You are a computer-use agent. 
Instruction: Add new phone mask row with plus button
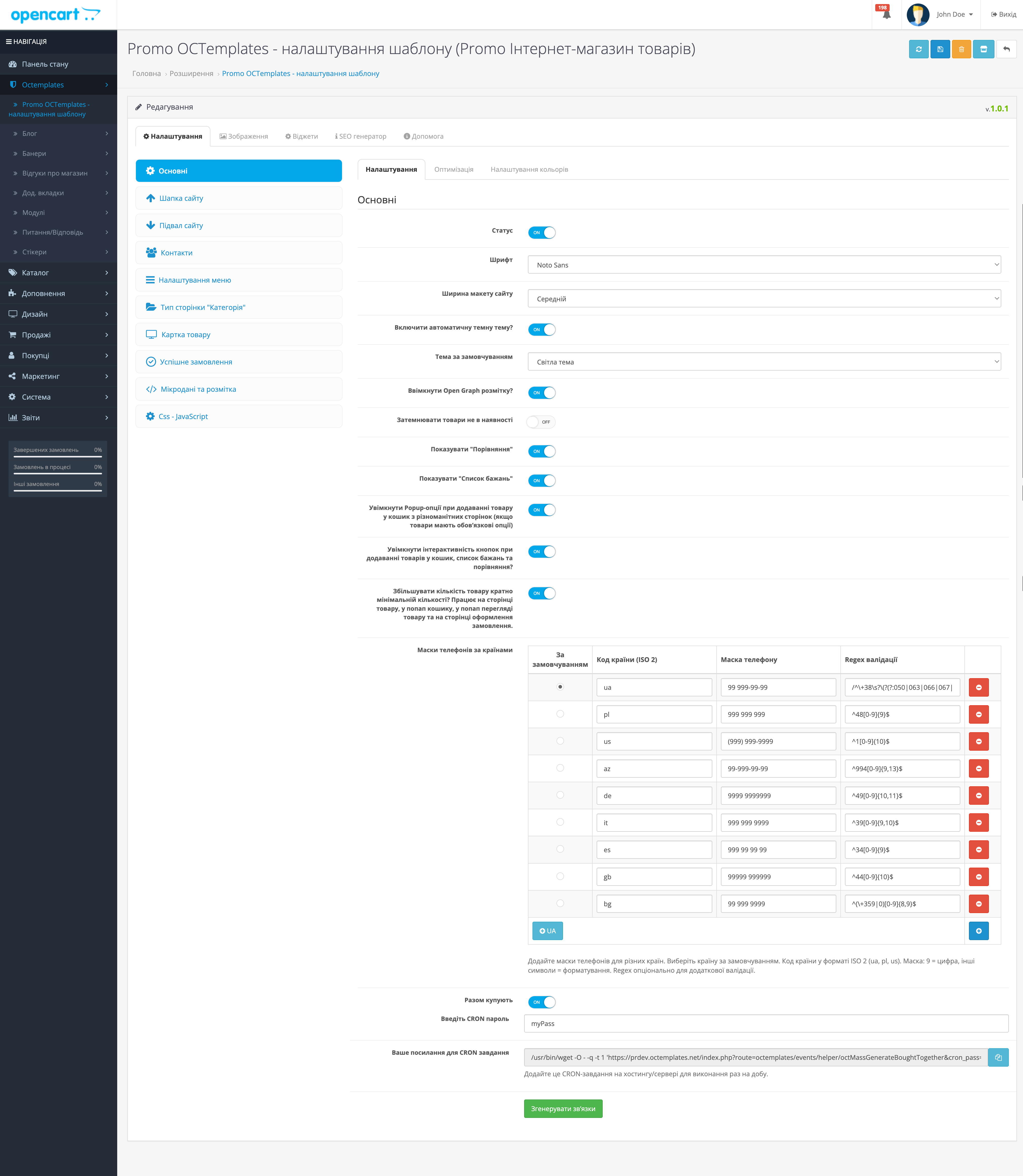pyautogui.click(x=979, y=930)
